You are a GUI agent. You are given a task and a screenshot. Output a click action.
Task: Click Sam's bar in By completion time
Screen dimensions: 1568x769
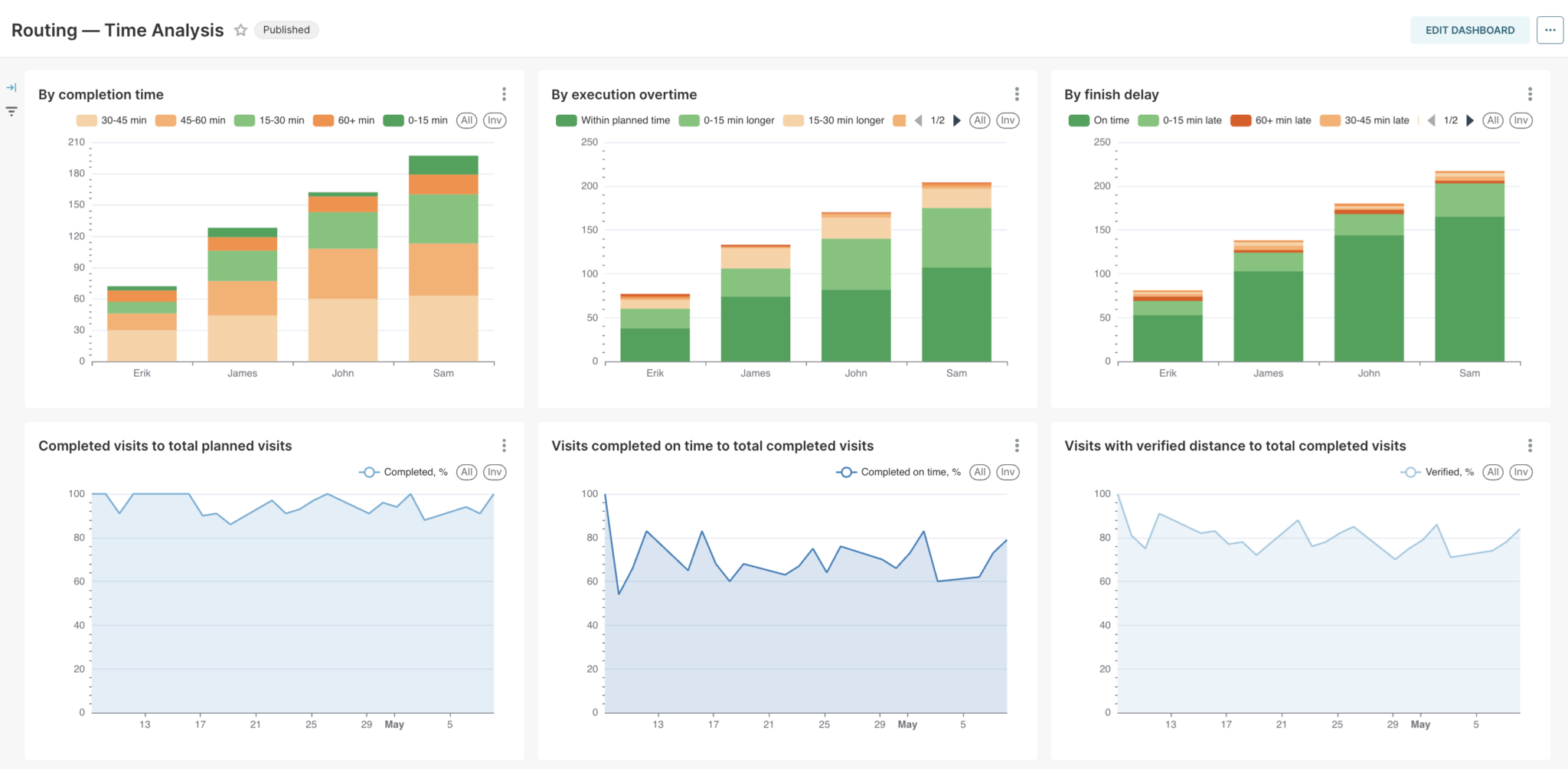coord(443,260)
